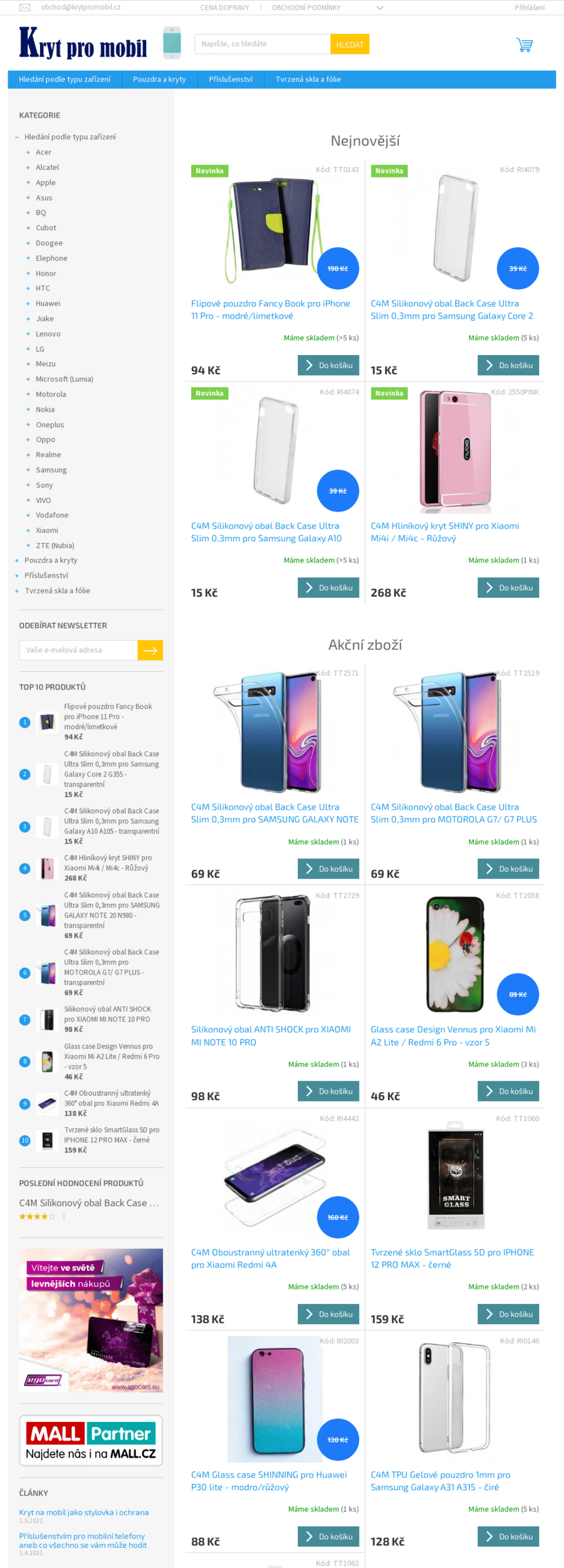Submit newsletter with the arrow button
Screen dimensions: 564x1568
(x=150, y=650)
